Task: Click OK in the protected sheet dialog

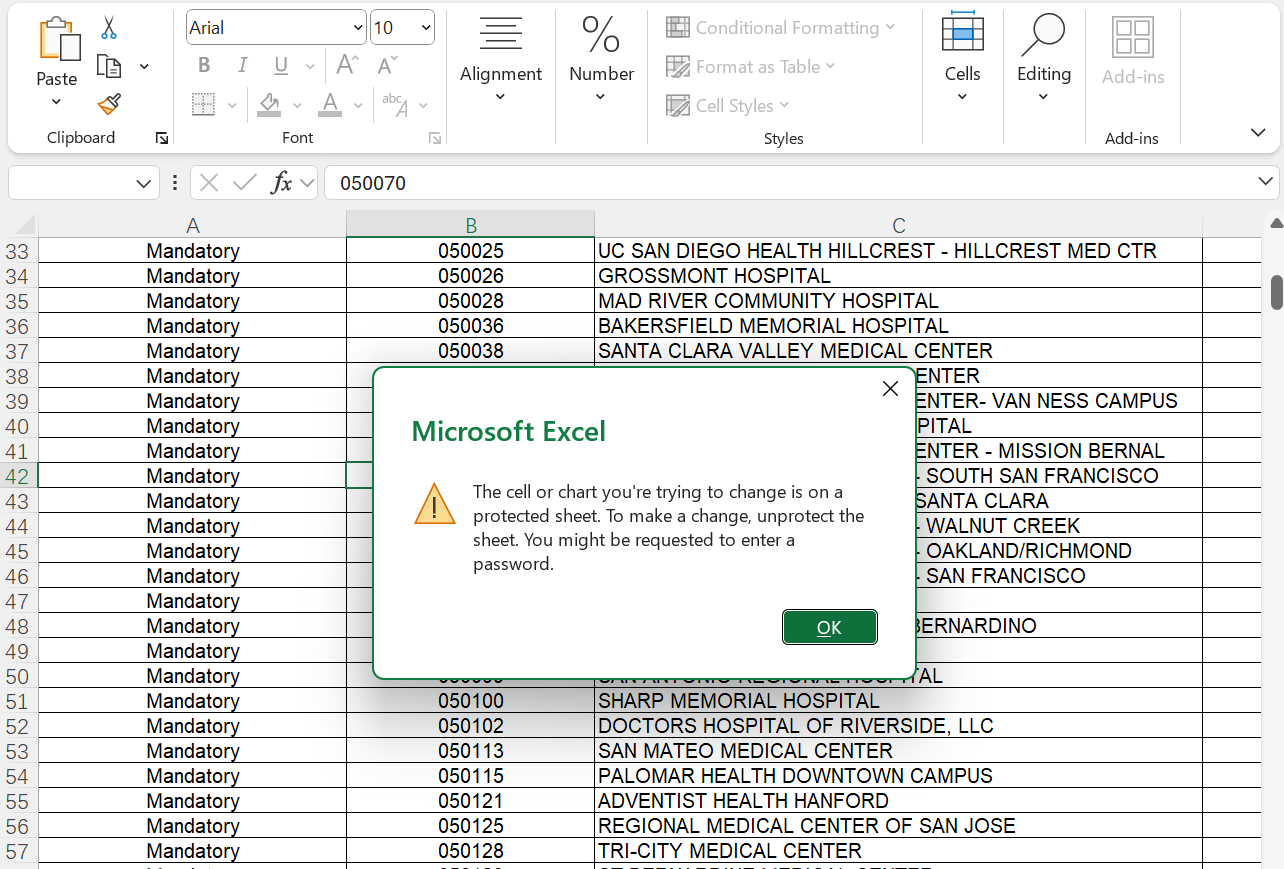Action: pyautogui.click(x=829, y=627)
